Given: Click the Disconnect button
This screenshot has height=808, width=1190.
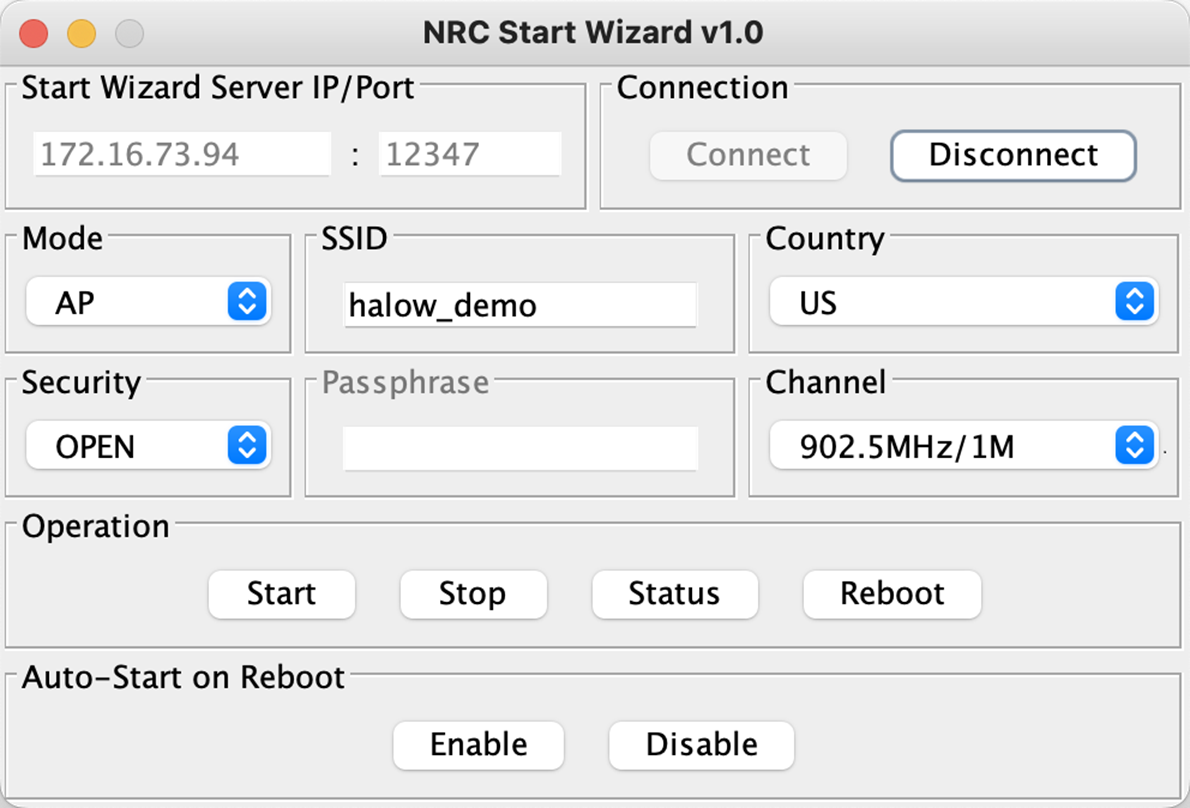Looking at the screenshot, I should click(x=1013, y=155).
